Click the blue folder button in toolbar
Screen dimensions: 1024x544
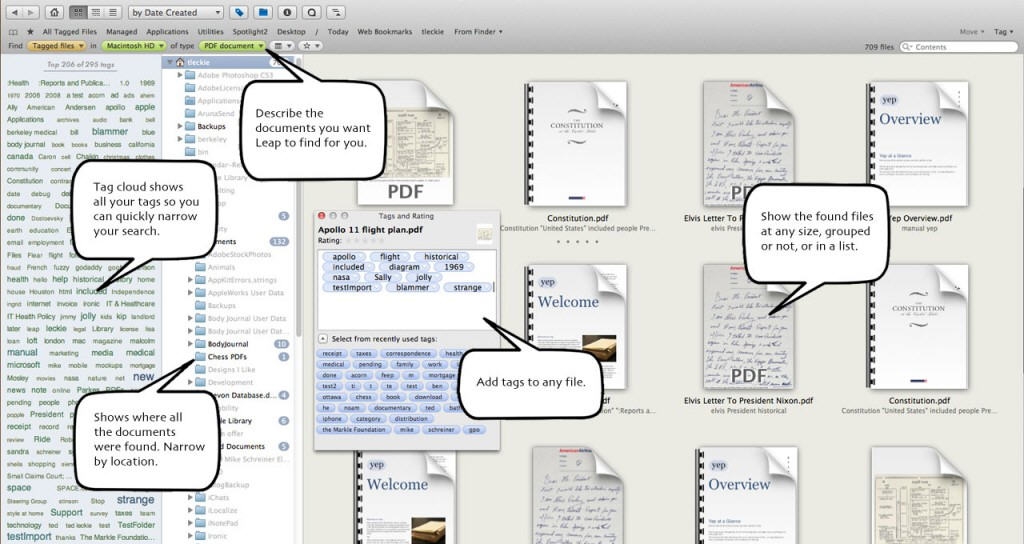[263, 12]
